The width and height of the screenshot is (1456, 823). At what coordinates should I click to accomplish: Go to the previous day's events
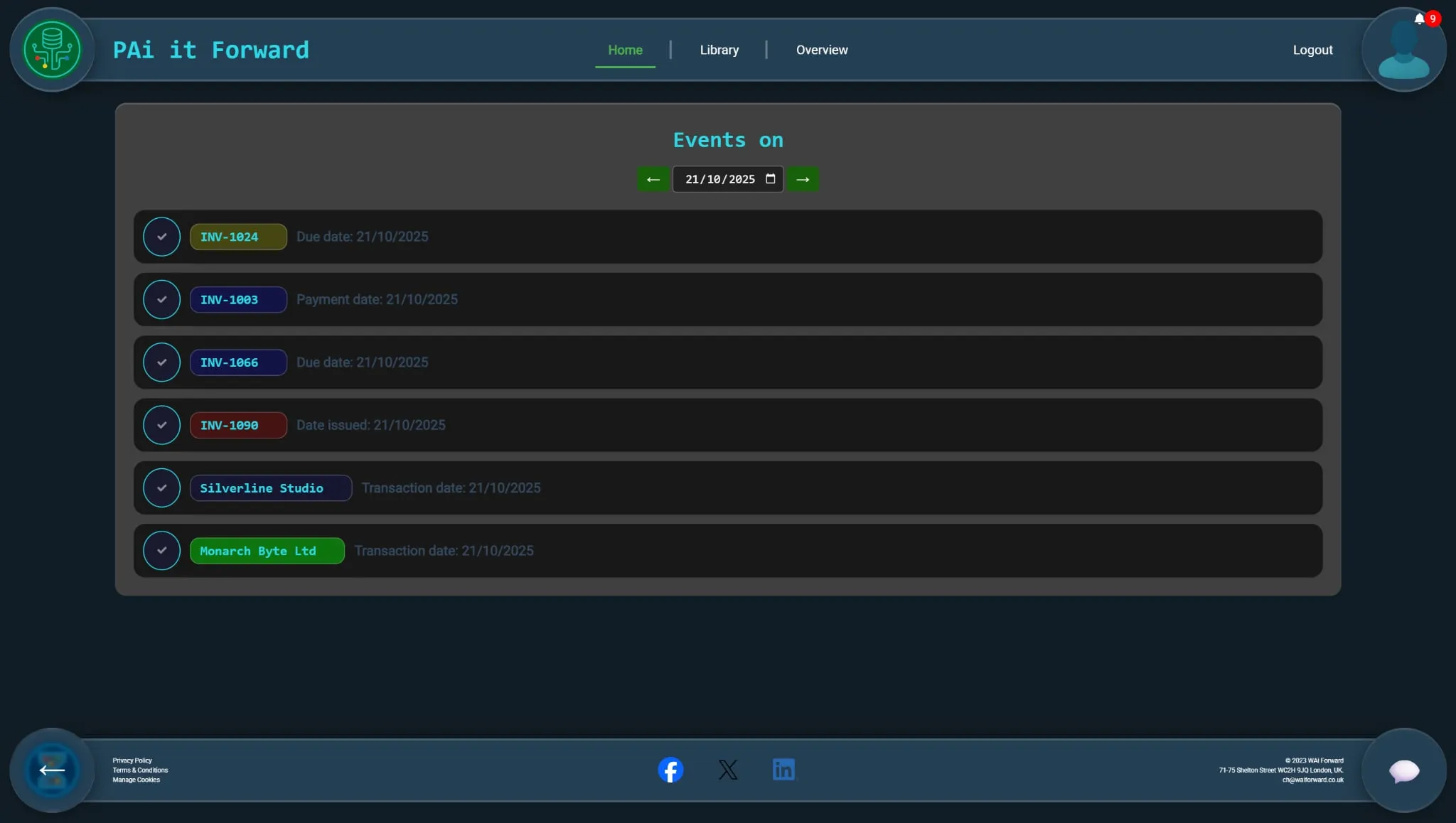coord(653,179)
